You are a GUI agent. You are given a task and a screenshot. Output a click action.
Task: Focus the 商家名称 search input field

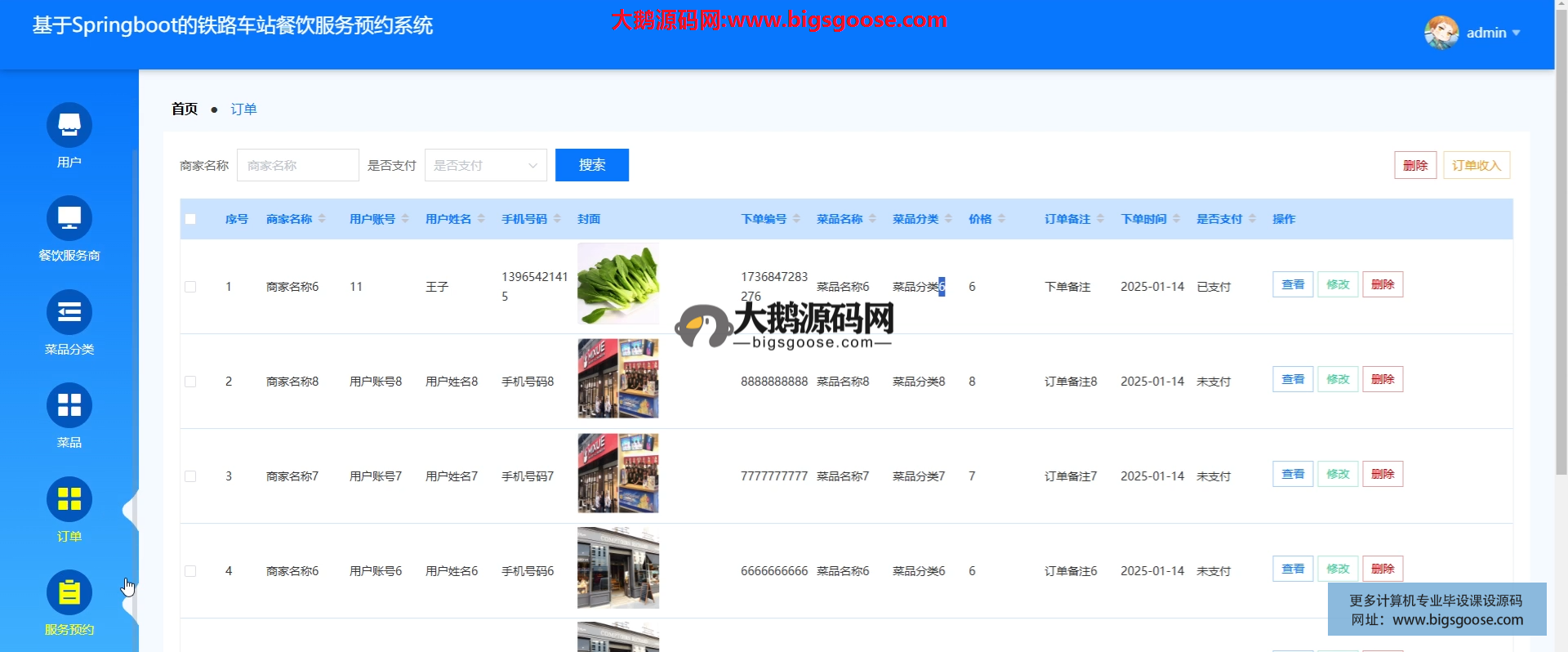click(x=298, y=165)
